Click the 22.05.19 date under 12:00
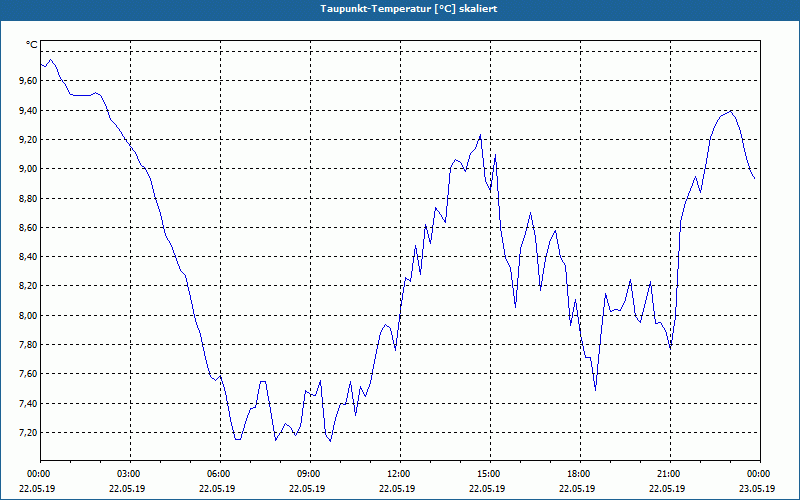 [397, 488]
